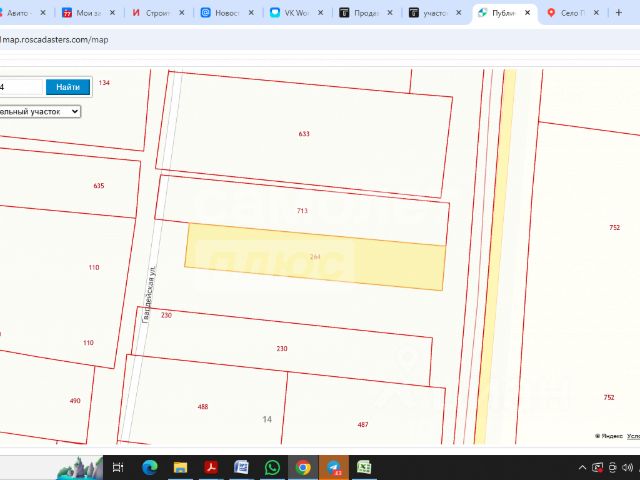Click lower parcel 752 label
Viewport: 640px width, 480px height.
pyautogui.click(x=609, y=398)
